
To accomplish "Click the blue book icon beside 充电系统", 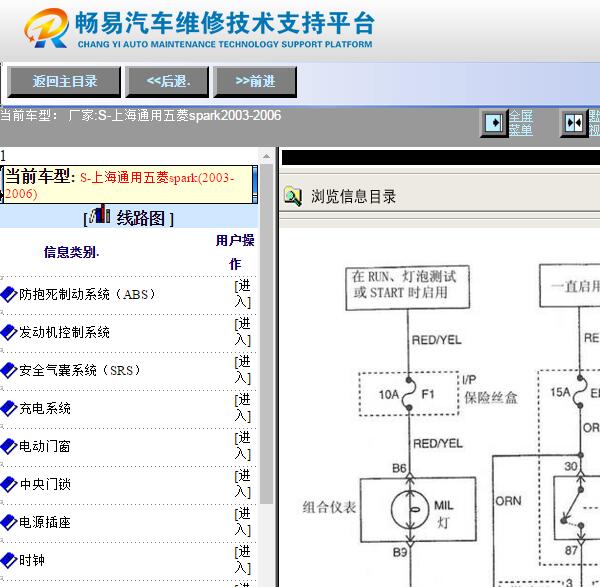I will (x=8, y=408).
